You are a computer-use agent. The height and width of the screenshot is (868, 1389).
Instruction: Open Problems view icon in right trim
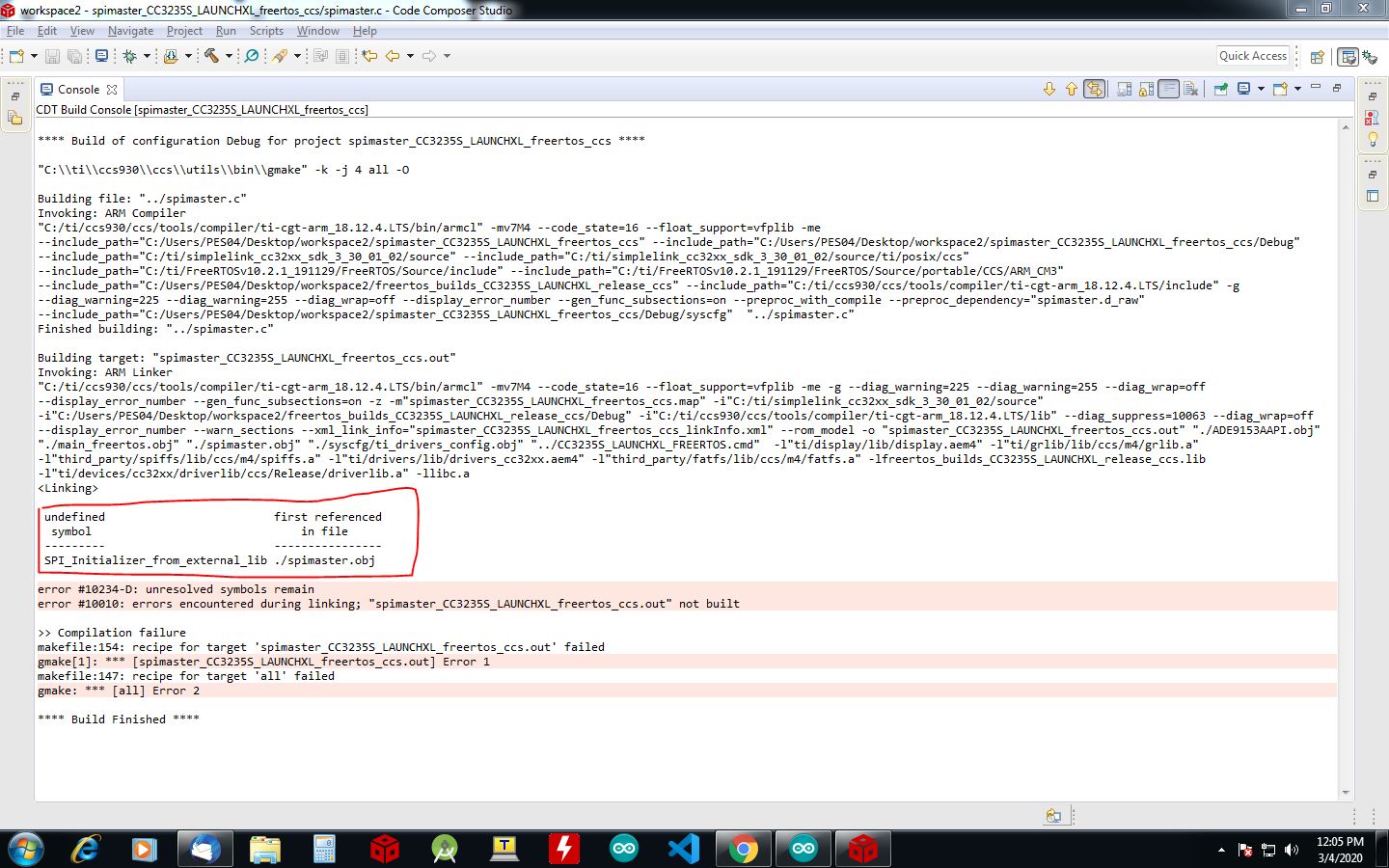click(x=1372, y=118)
